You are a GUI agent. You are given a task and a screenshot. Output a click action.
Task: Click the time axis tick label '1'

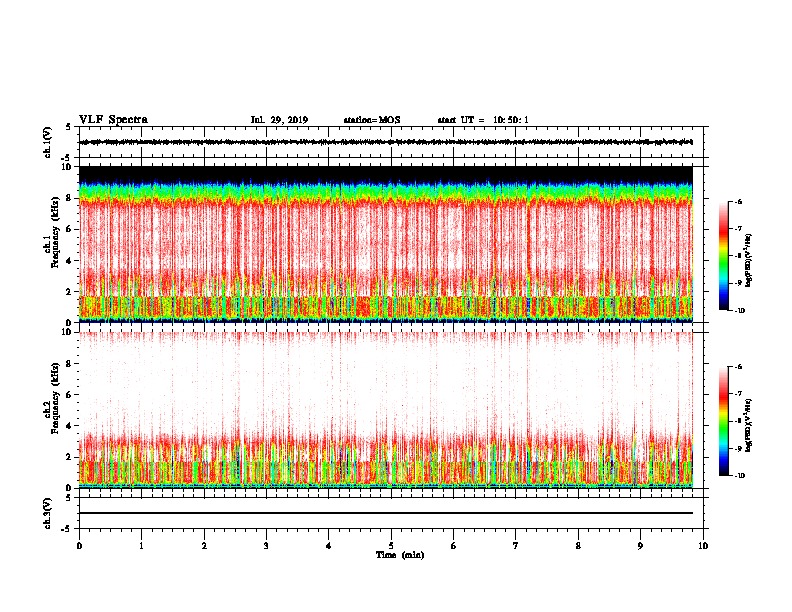pos(141,546)
